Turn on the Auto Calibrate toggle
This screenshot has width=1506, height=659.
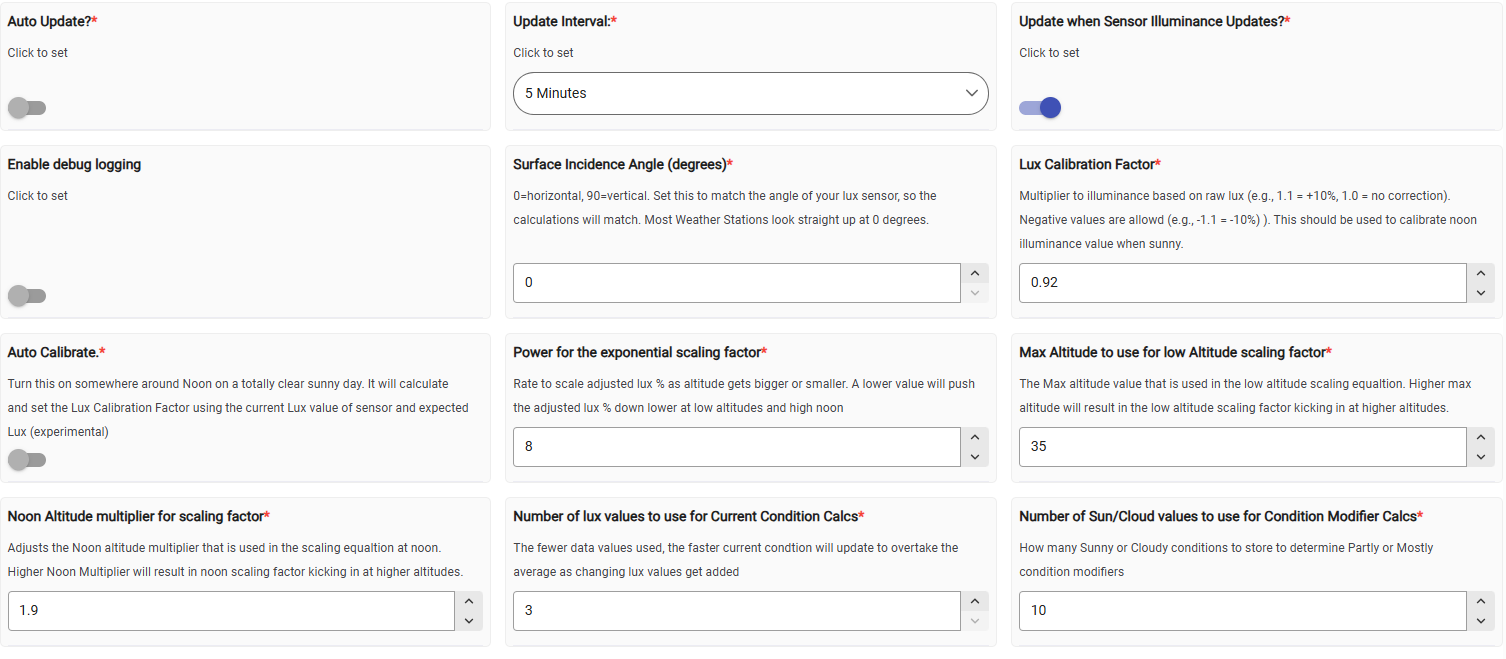(x=27, y=460)
